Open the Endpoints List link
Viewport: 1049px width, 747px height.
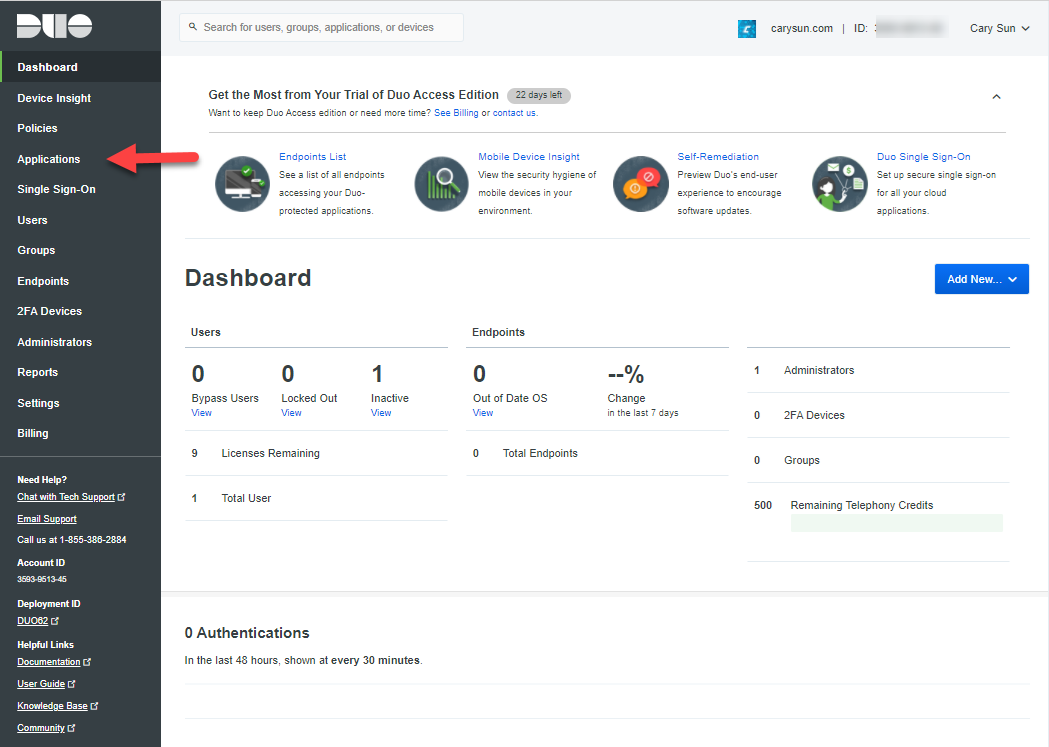[312, 156]
